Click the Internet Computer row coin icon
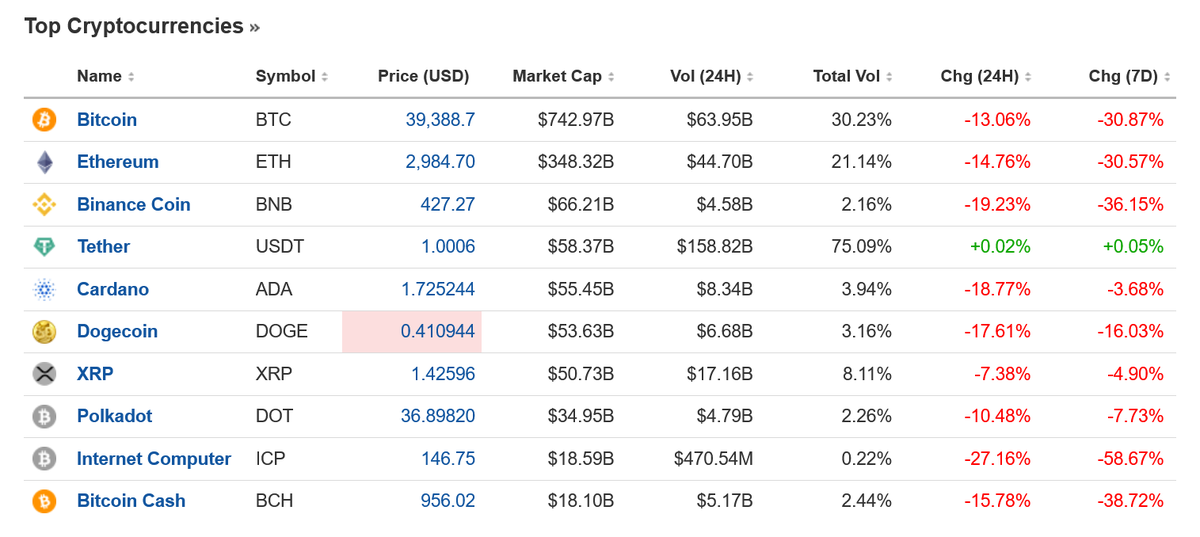The width and height of the screenshot is (1200, 537). [x=44, y=459]
